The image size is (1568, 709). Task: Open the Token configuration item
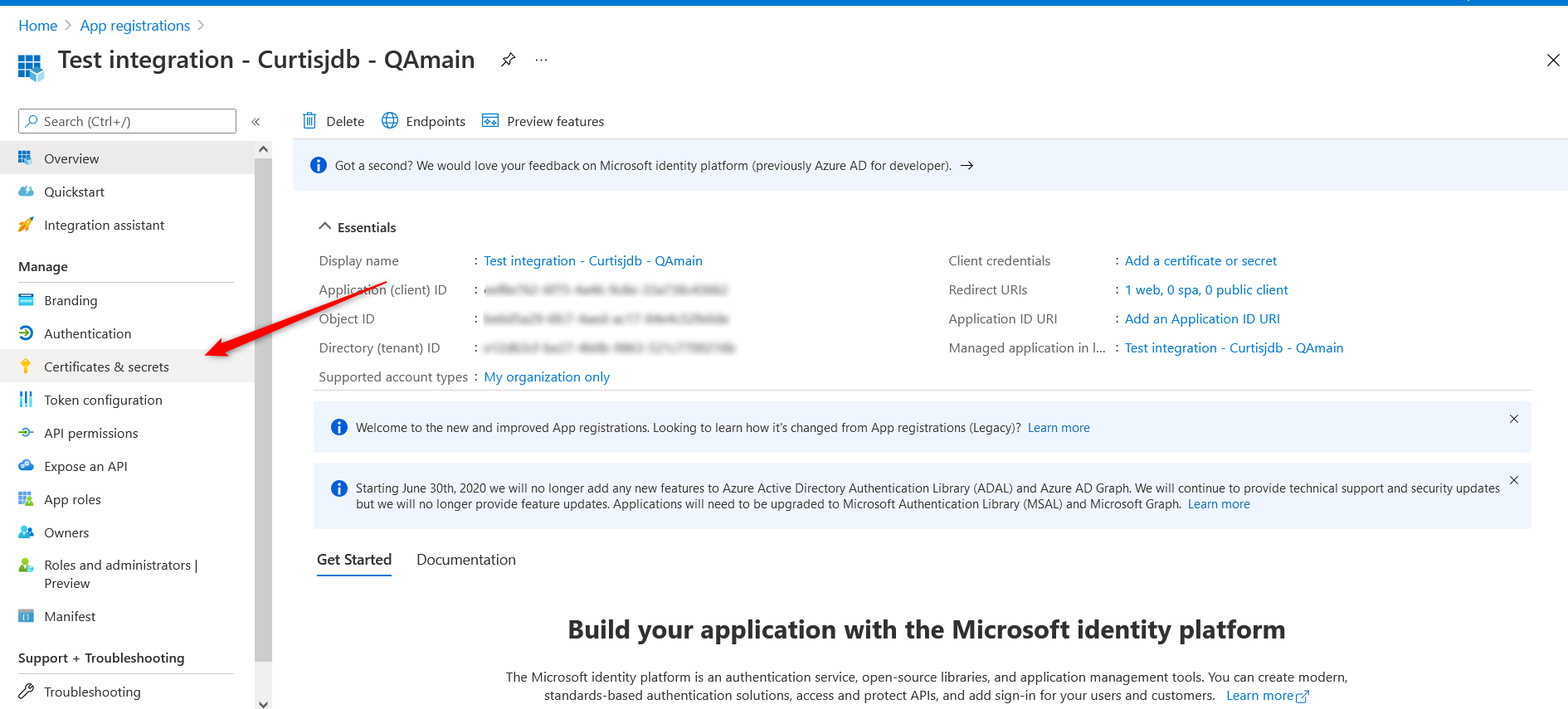tap(127, 399)
